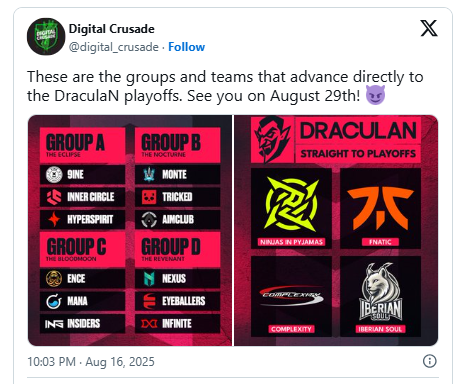The image size is (455, 384).
Task: Click the DraculaN vampire head logo
Action: [x=272, y=139]
